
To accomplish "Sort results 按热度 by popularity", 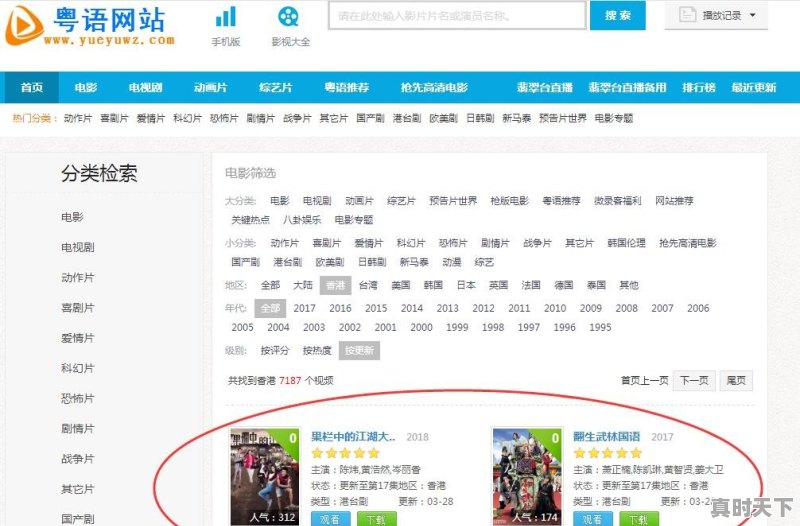I will coord(317,350).
